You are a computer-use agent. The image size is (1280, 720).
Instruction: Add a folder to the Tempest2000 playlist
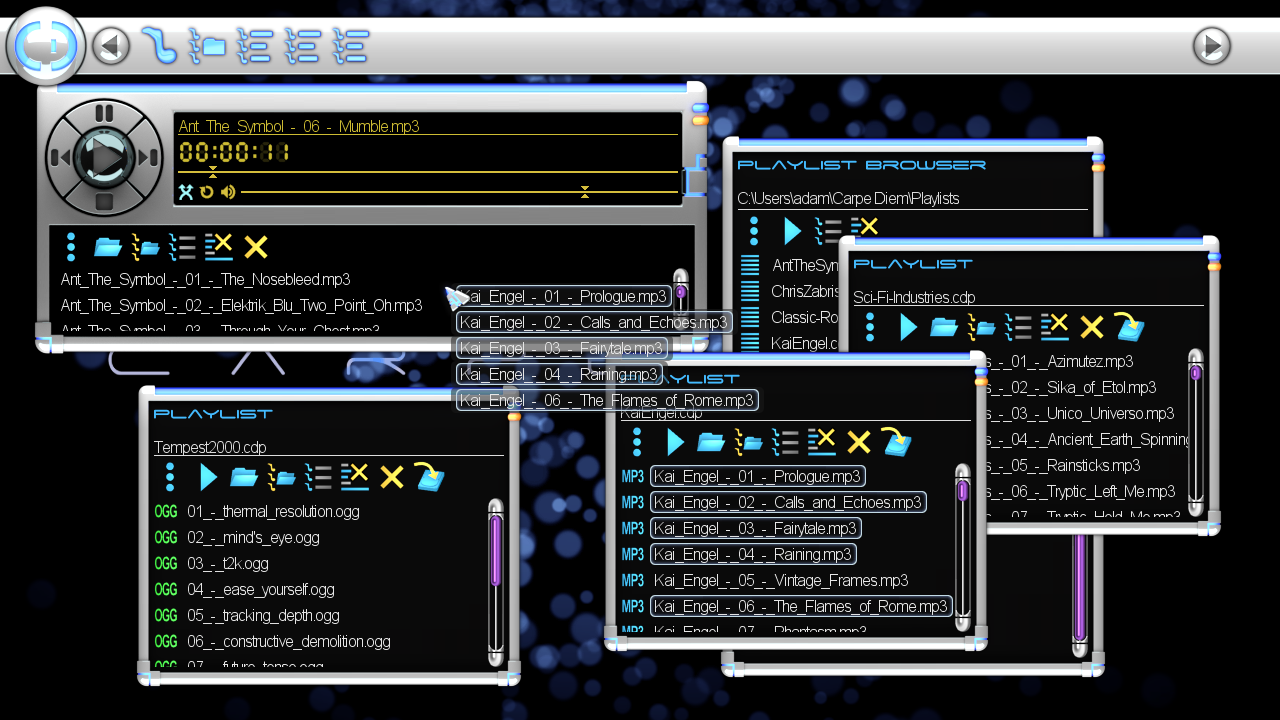click(x=282, y=477)
